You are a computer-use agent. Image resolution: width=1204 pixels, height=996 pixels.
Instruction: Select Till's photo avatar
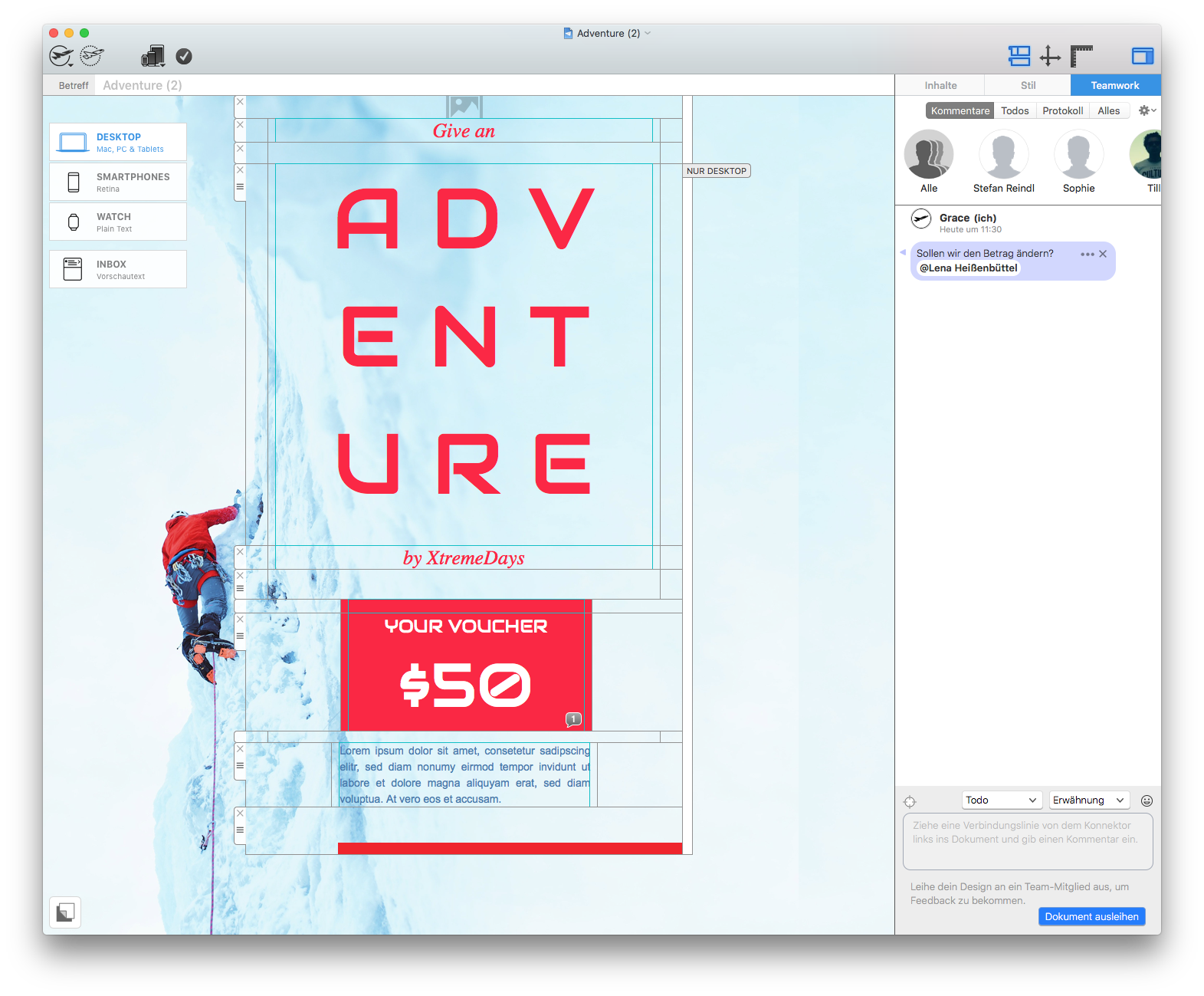point(1147,154)
